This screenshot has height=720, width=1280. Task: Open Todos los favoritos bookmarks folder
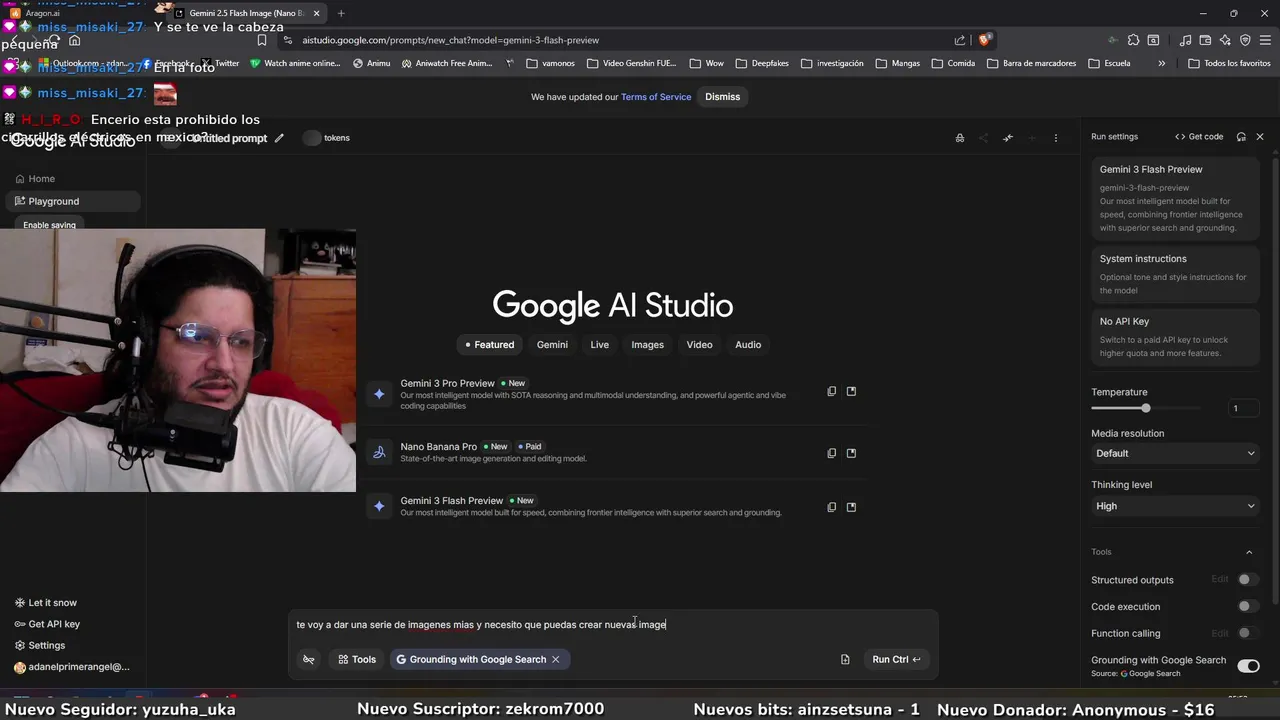1229,63
